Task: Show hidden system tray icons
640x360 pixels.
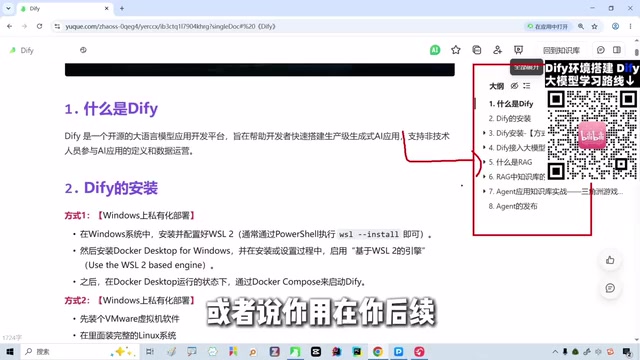Action: click(555, 351)
